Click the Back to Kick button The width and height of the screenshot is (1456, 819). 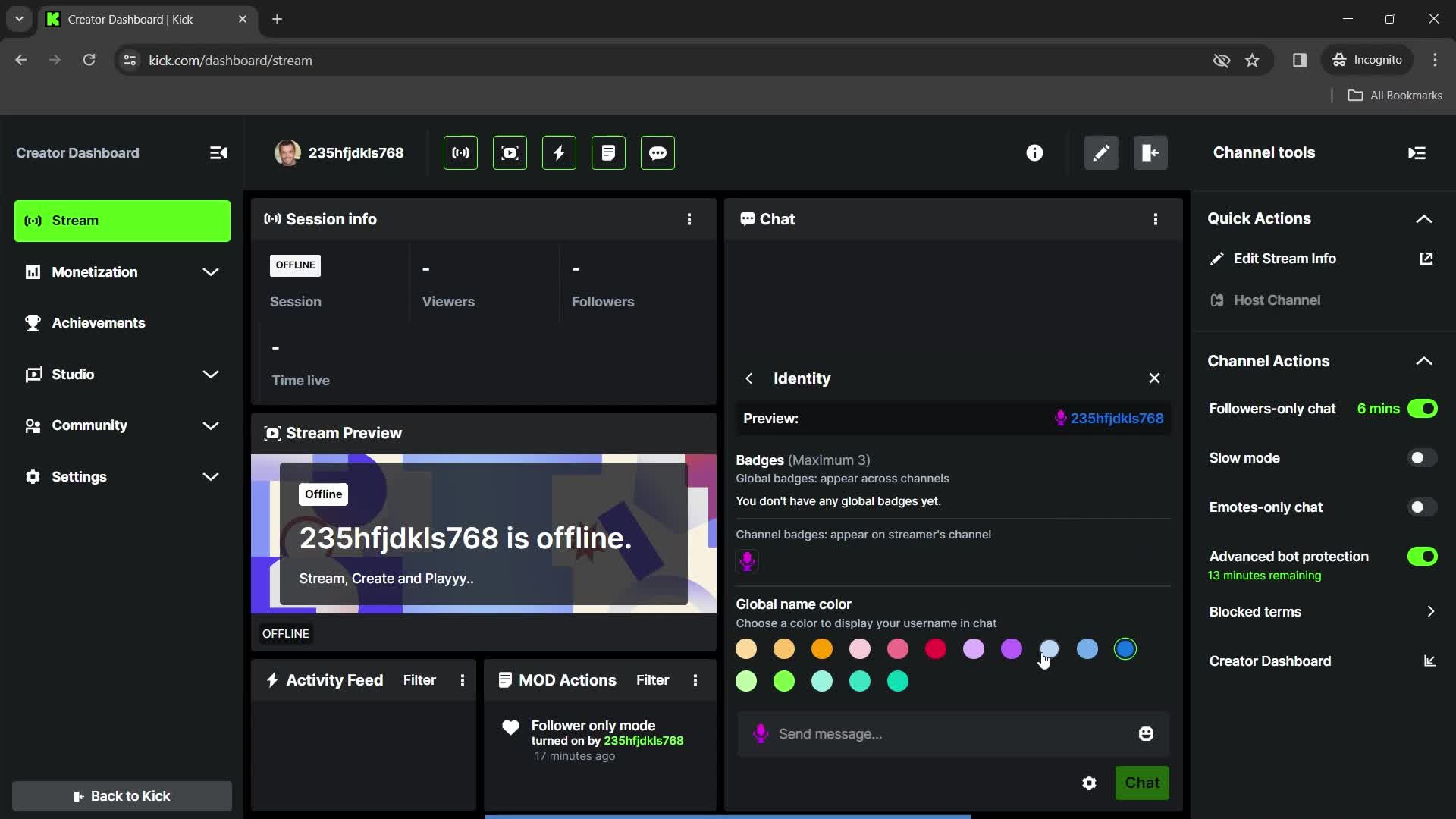[121, 795]
